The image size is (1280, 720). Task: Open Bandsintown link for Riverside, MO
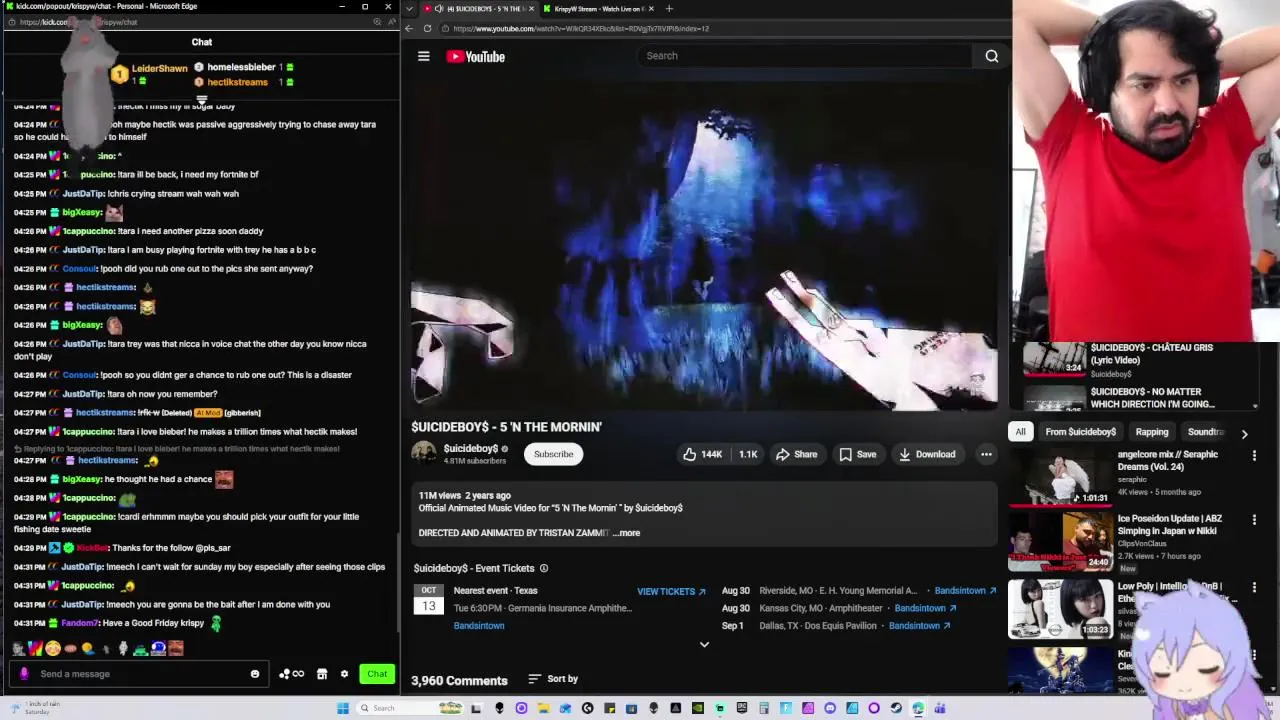pos(965,591)
